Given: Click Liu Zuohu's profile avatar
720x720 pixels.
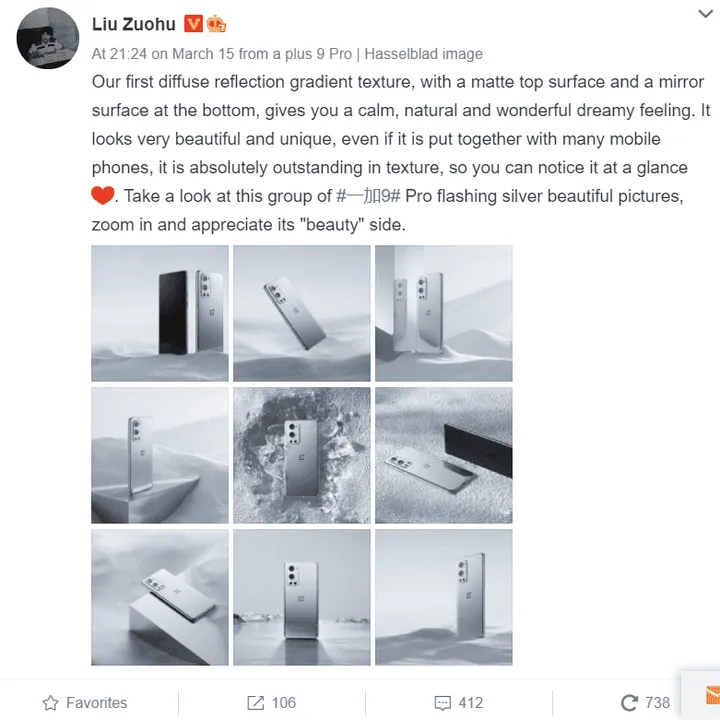Looking at the screenshot, I should coord(48,38).
